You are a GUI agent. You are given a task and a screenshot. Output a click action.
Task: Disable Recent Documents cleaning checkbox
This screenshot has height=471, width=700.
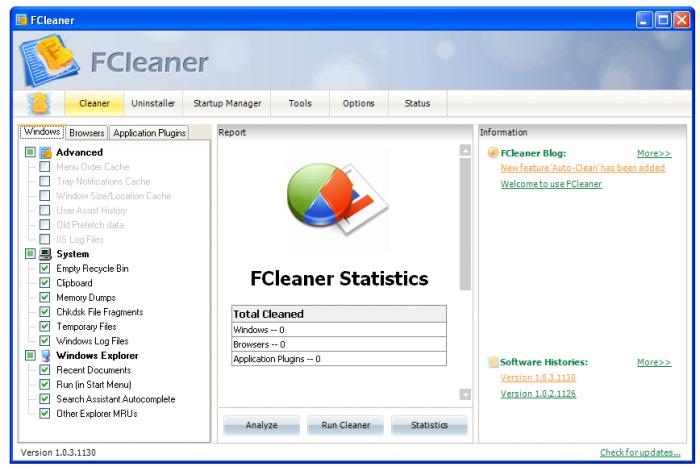[x=44, y=370]
